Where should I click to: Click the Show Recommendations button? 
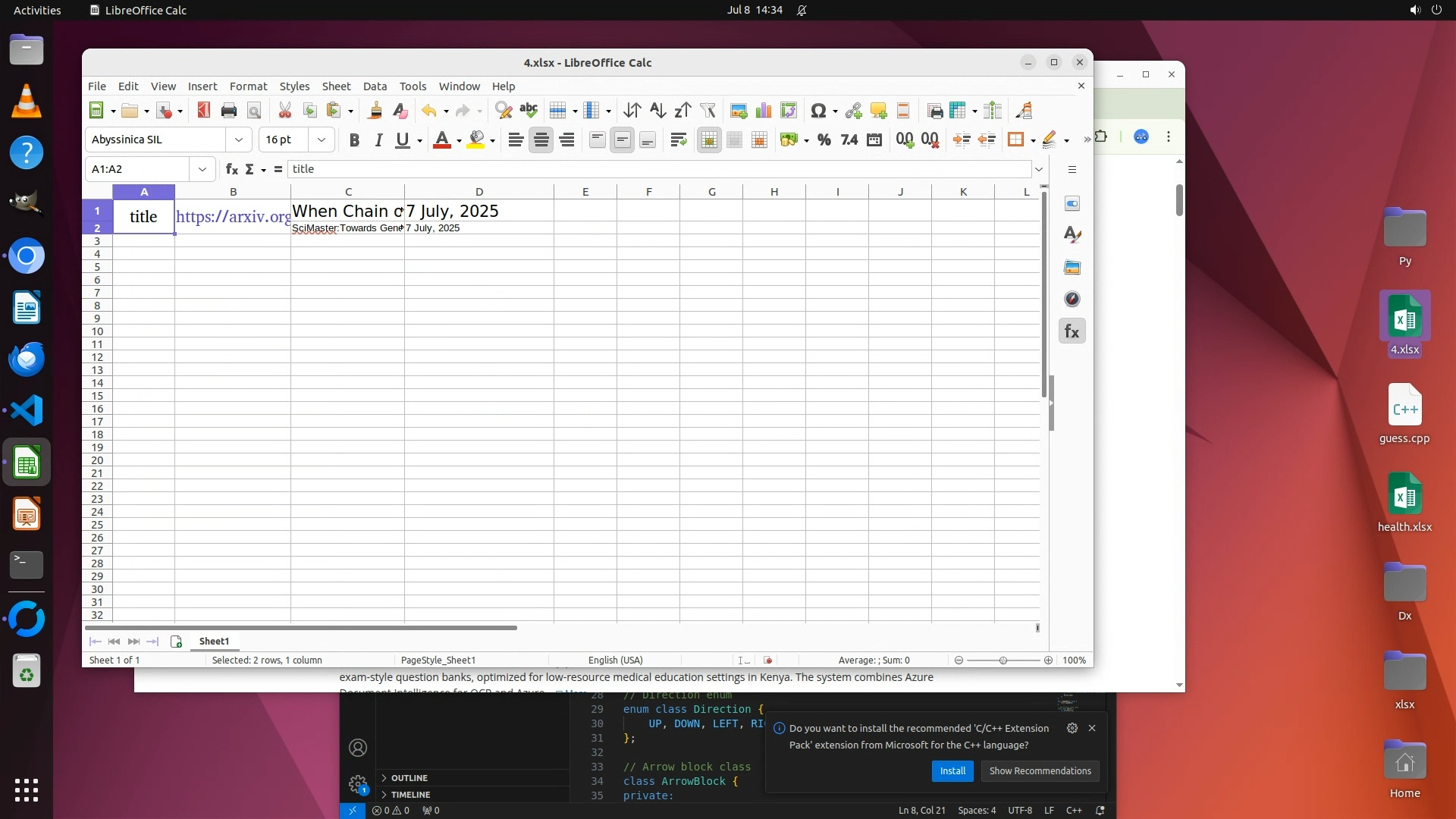coord(1040,770)
